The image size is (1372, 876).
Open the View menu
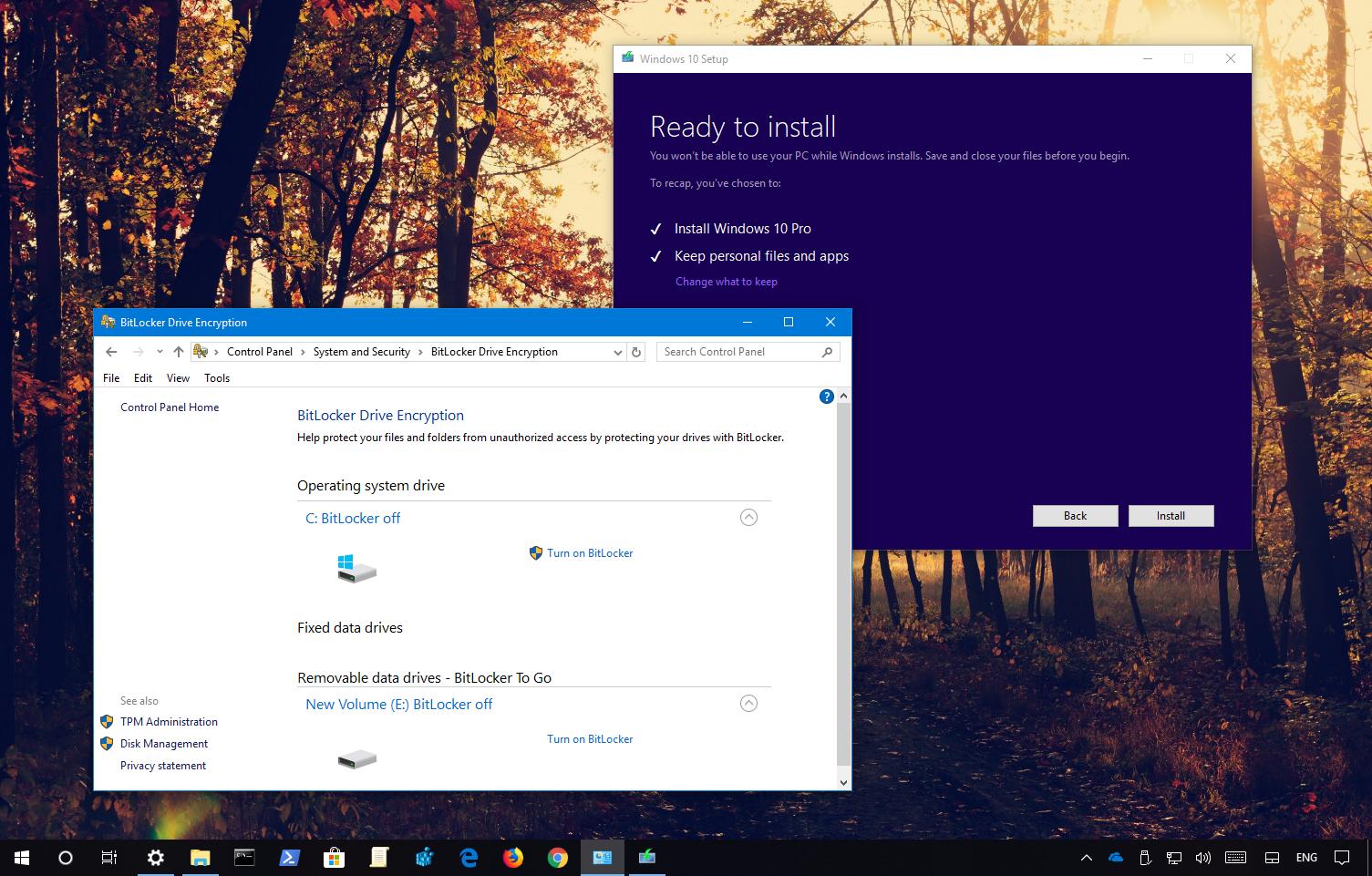tap(178, 377)
